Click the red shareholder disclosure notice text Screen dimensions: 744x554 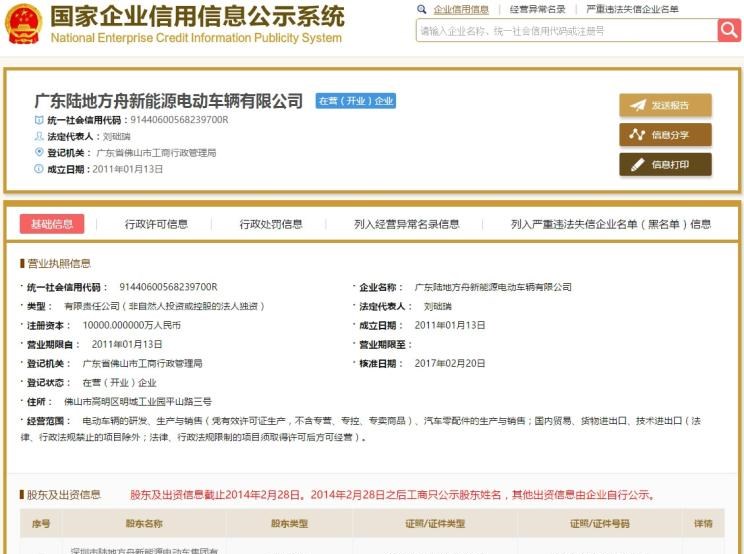tap(393, 495)
